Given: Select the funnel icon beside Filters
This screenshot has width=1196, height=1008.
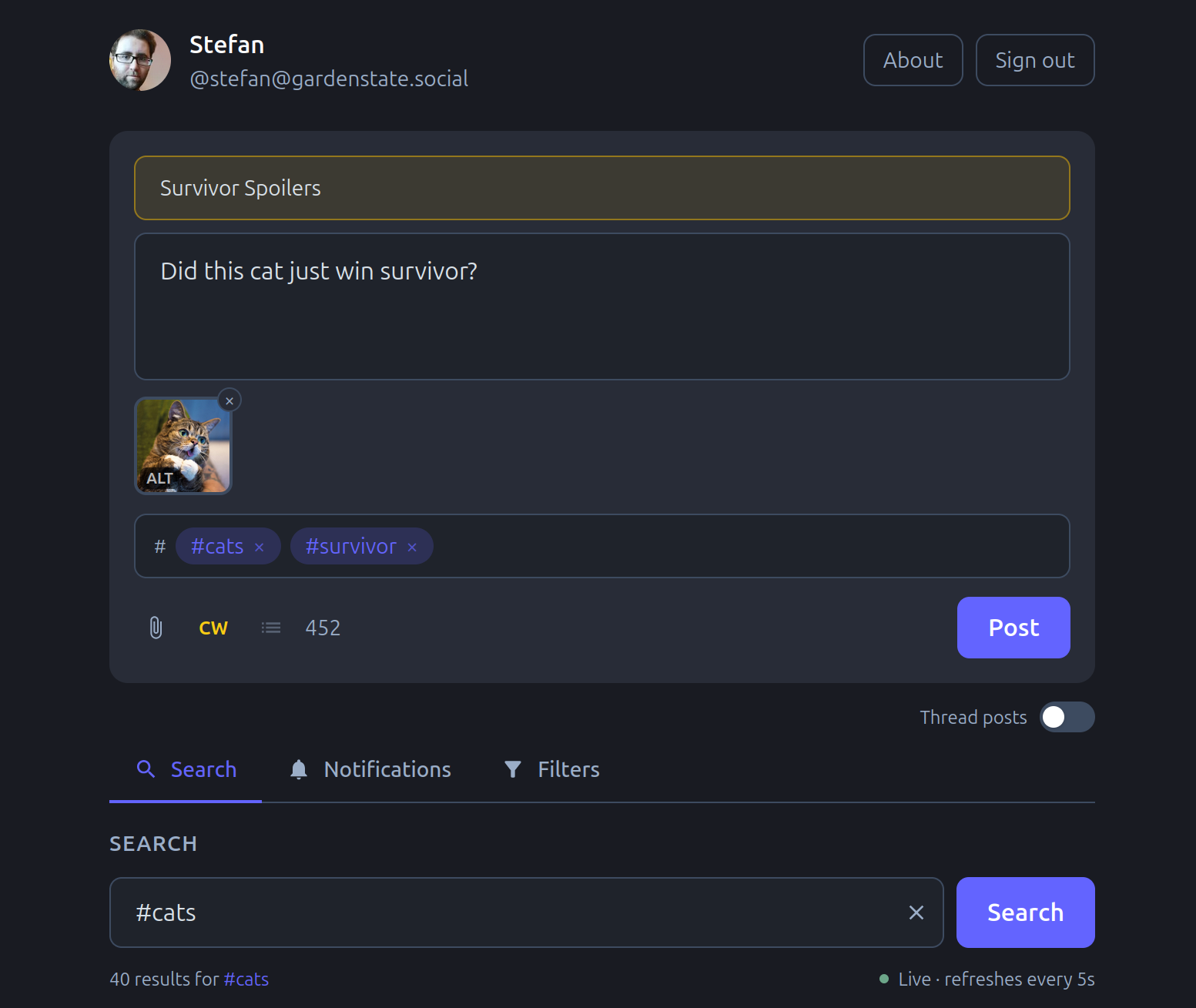Looking at the screenshot, I should click(x=513, y=769).
